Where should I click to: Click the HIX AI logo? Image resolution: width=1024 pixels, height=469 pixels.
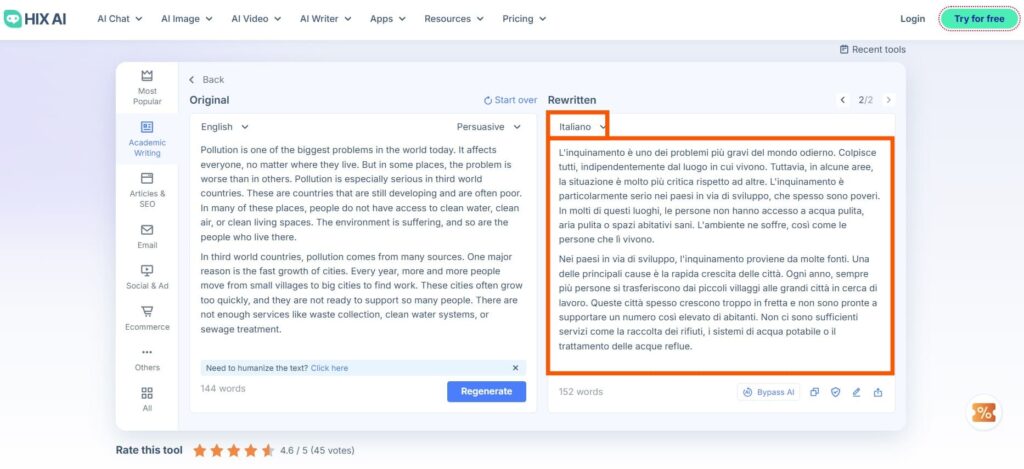[35, 18]
